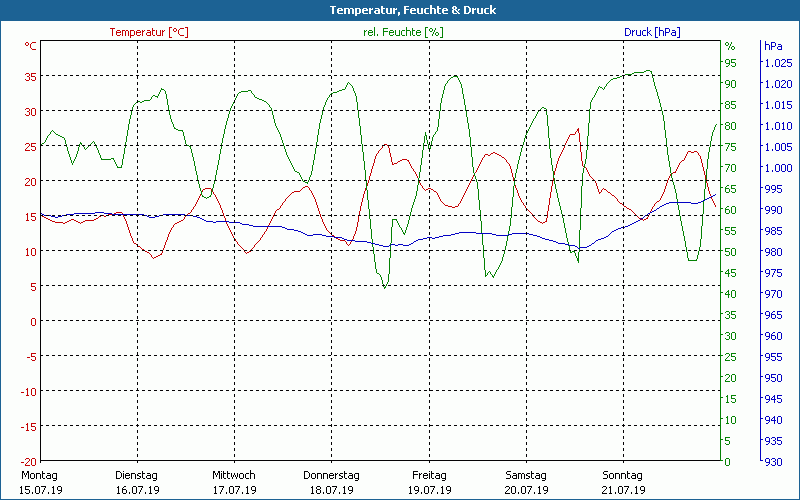Click the blue '930' pressure tick label
The height and width of the screenshot is (500, 800).
(x=773, y=462)
